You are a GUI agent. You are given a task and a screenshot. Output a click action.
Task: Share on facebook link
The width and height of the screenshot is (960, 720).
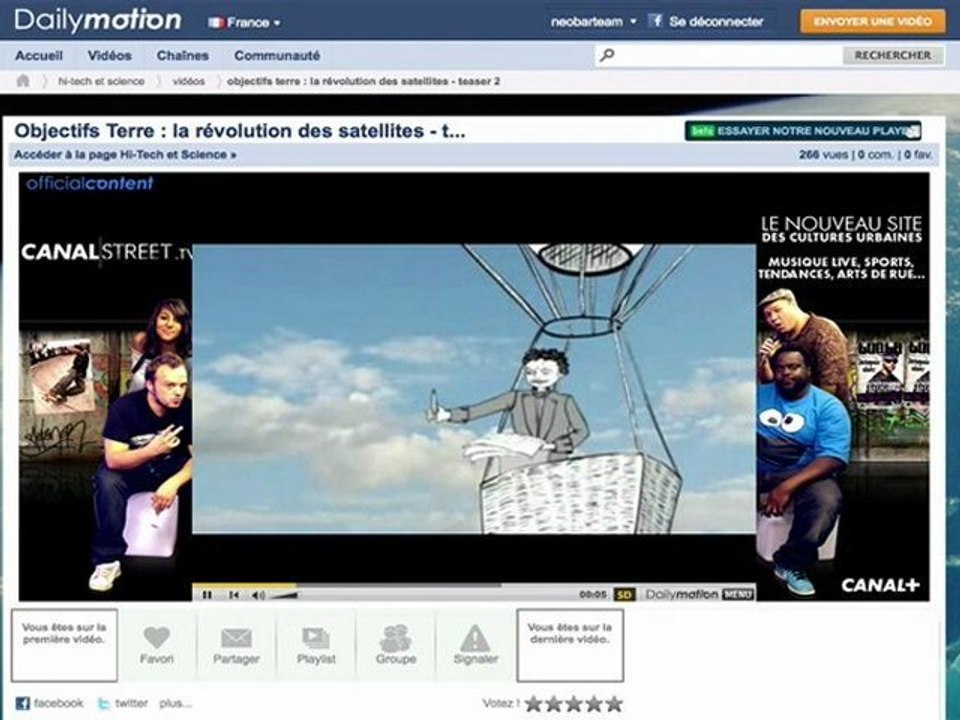50,703
